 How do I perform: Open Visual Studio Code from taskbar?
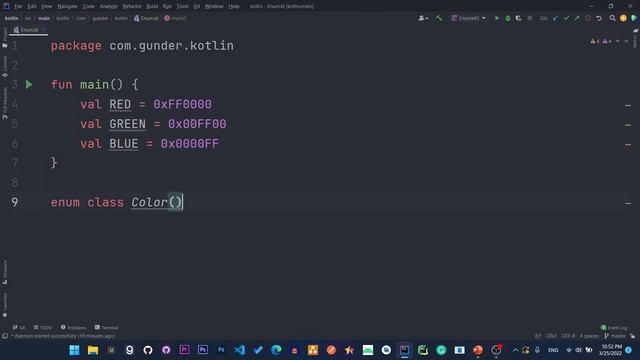pos(240,350)
